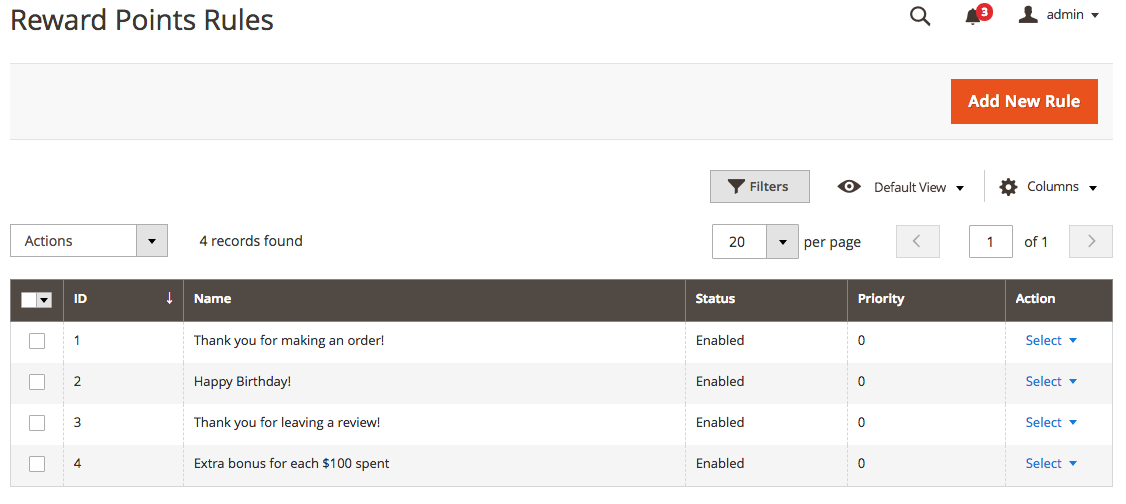This screenshot has height=504, width=1126.
Task: Check the row for rule ID 3
Action: pyautogui.click(x=37, y=423)
